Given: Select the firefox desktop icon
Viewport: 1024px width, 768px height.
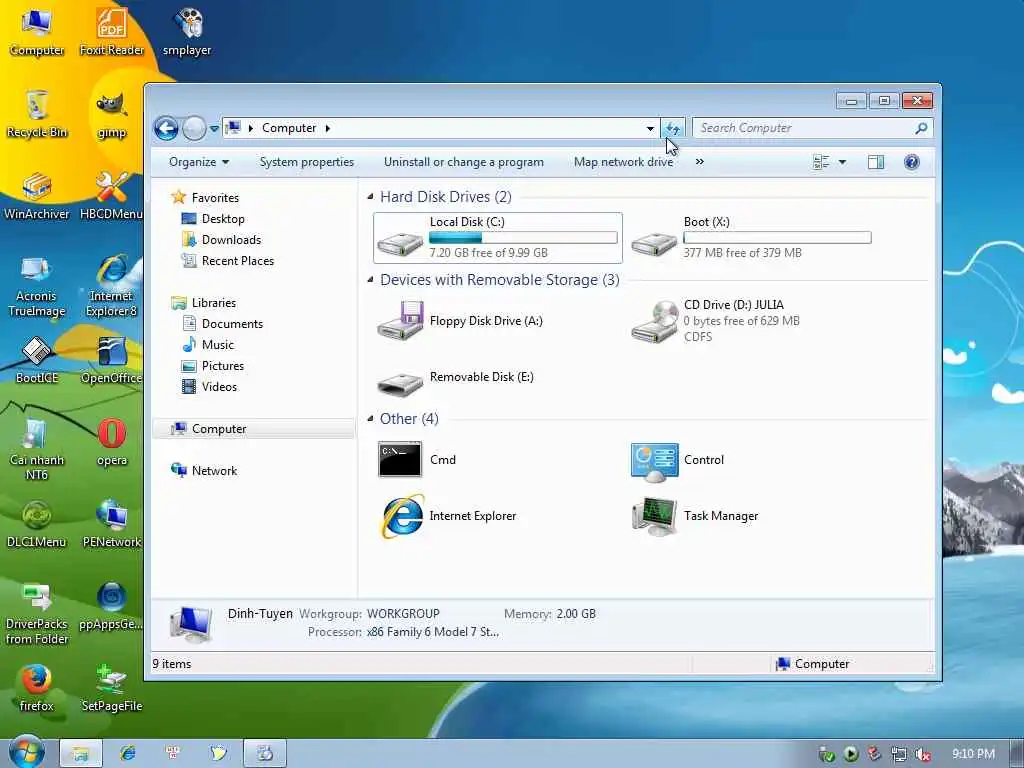Looking at the screenshot, I should 37,688.
